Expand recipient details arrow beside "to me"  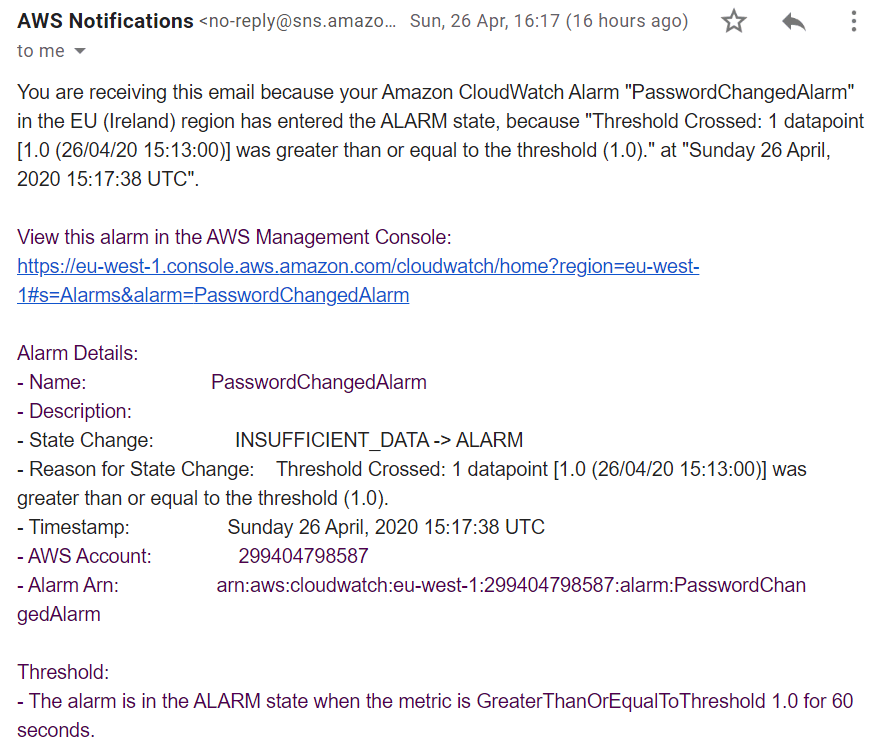click(80, 51)
